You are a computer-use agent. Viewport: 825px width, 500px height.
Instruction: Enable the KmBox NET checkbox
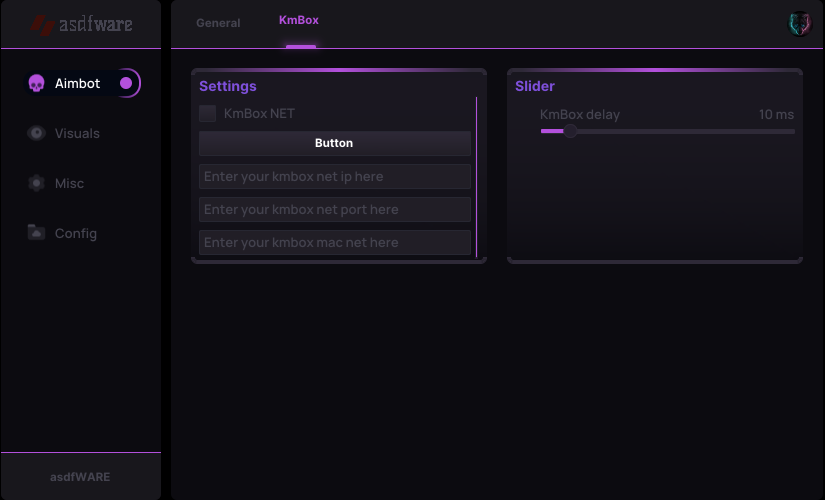click(207, 113)
